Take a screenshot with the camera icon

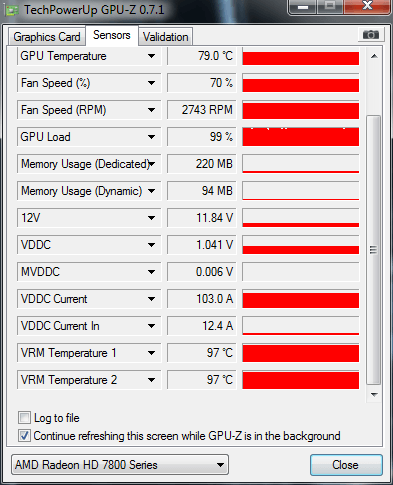pyautogui.click(x=371, y=35)
